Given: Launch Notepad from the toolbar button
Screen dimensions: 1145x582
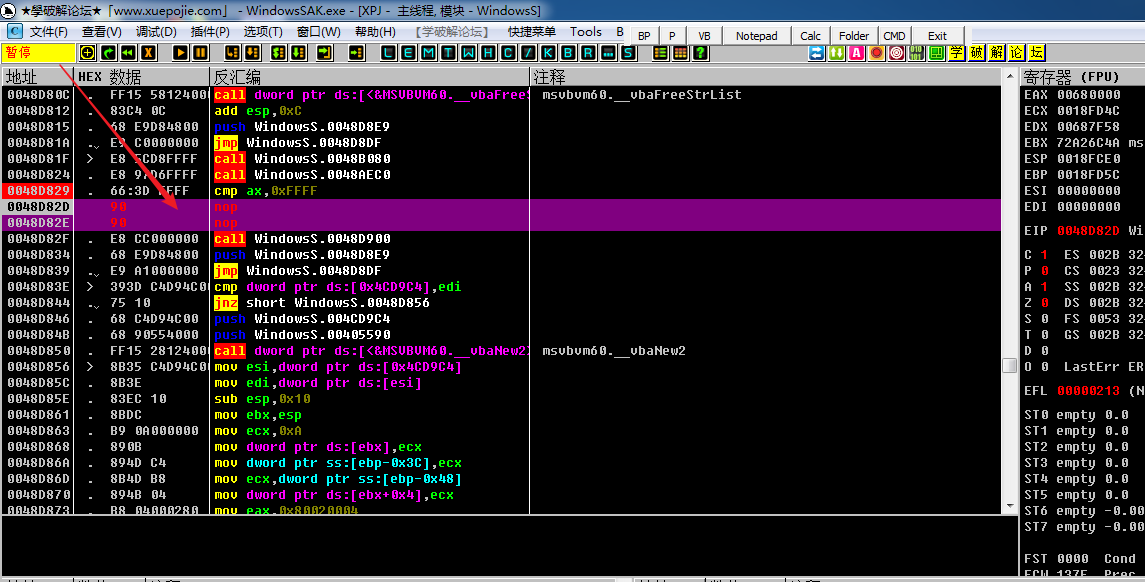Looking at the screenshot, I should (757, 36).
